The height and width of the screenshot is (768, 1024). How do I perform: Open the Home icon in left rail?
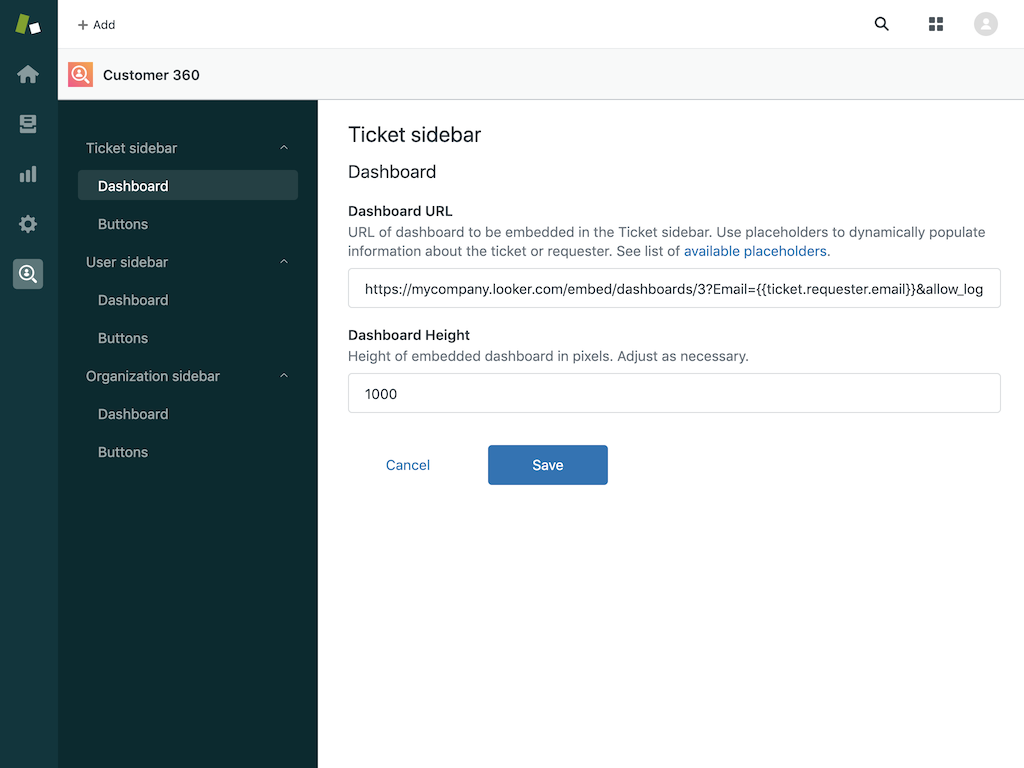tap(28, 75)
